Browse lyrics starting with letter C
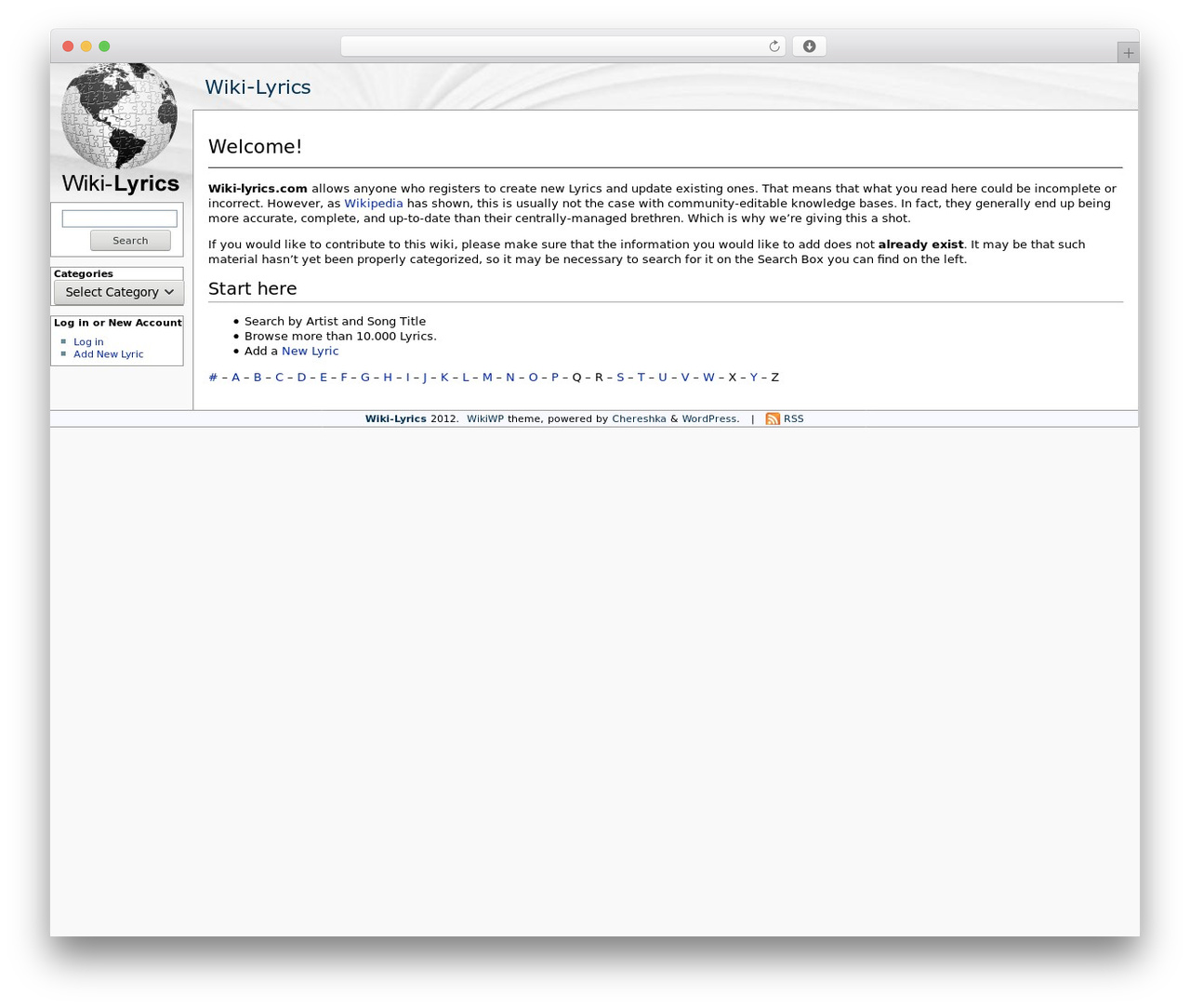1190x1008 pixels. pyautogui.click(x=279, y=378)
